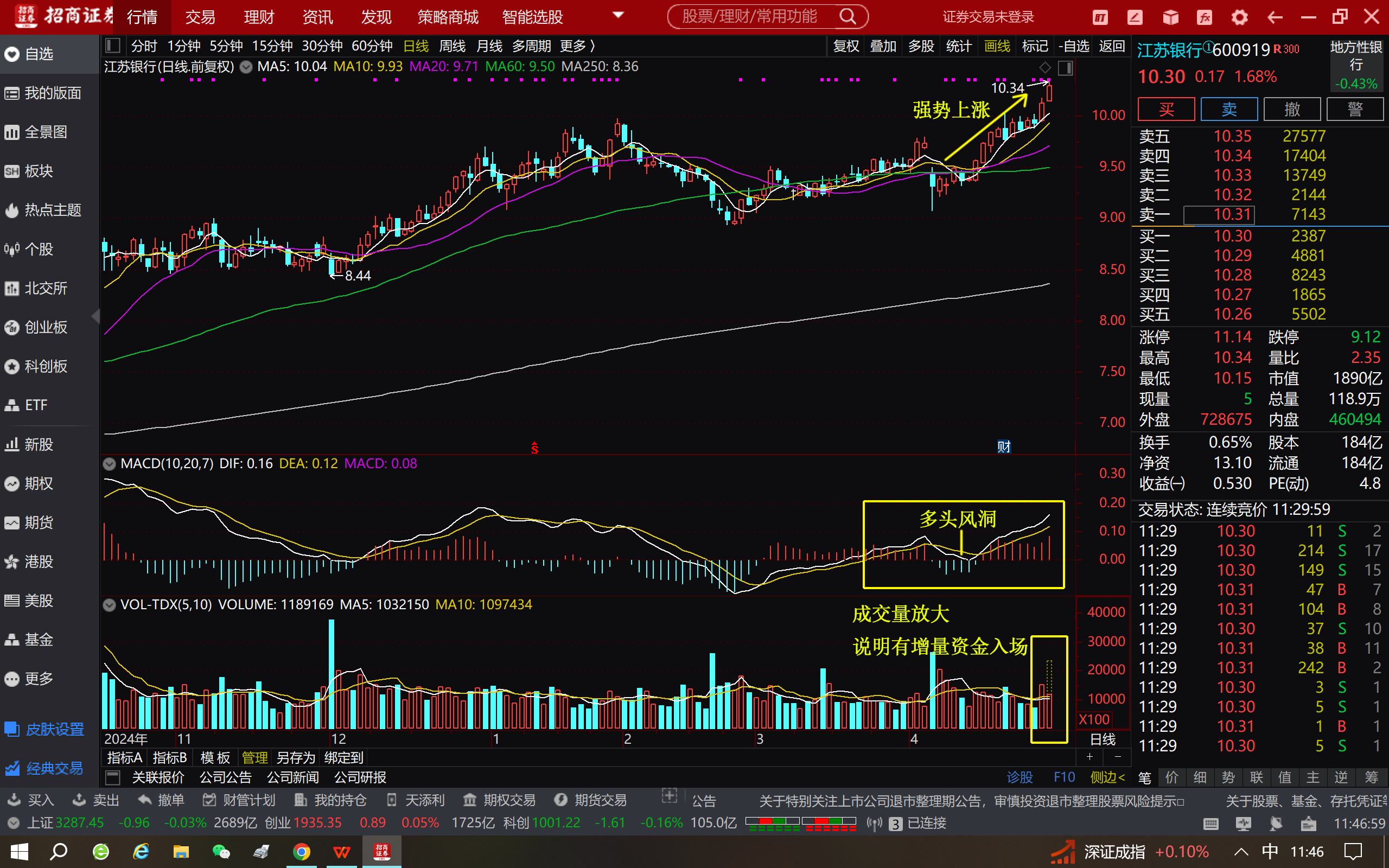The width and height of the screenshot is (1389, 868).
Task: Open the MA indicator dropdown circle
Action: (246, 67)
